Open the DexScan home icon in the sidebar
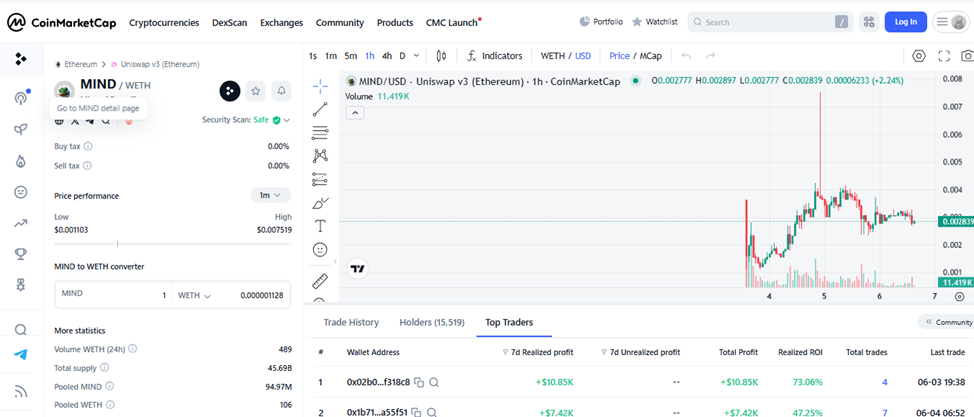The image size is (974, 417). click(x=20, y=60)
